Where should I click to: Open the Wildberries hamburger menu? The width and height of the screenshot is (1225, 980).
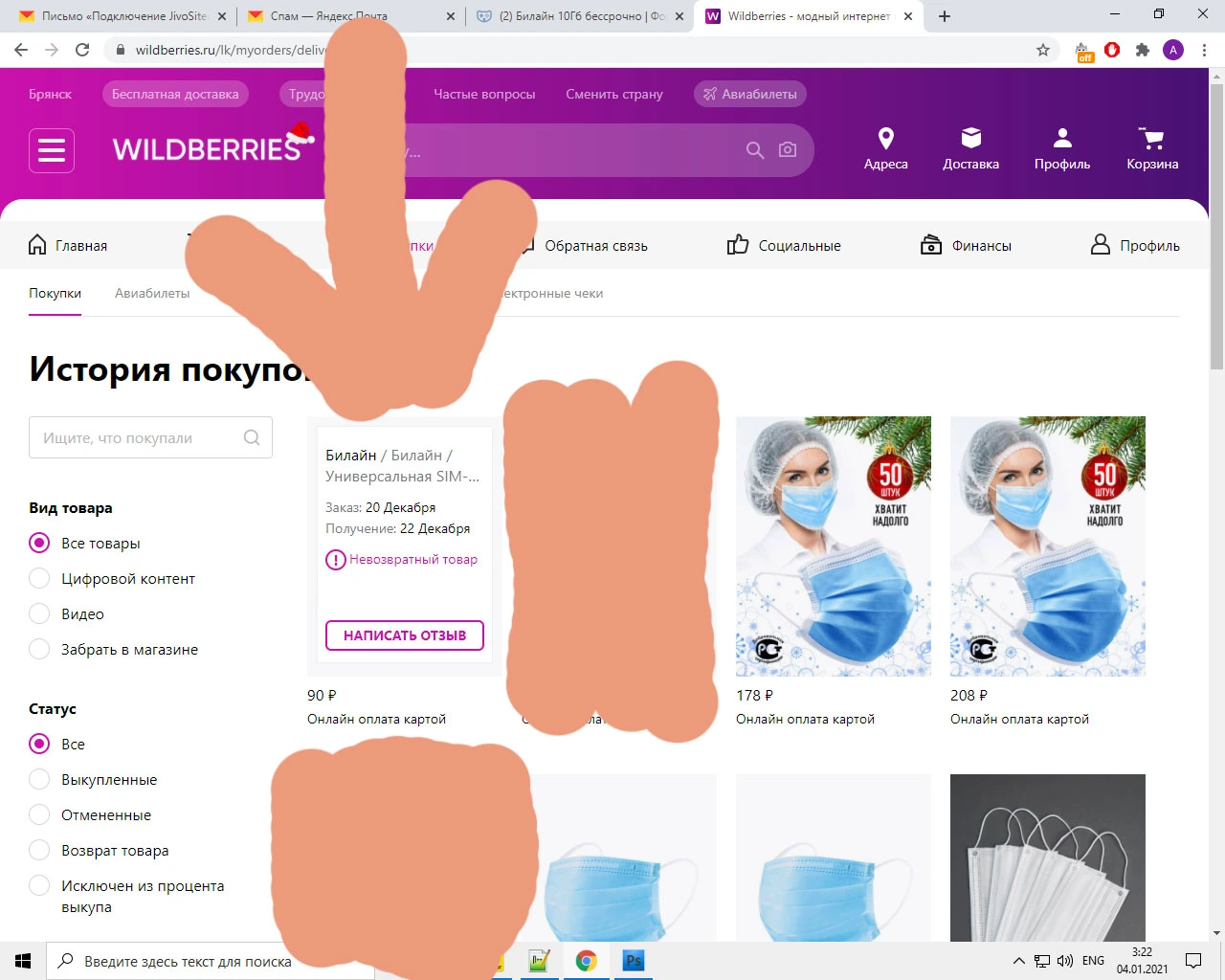point(52,150)
